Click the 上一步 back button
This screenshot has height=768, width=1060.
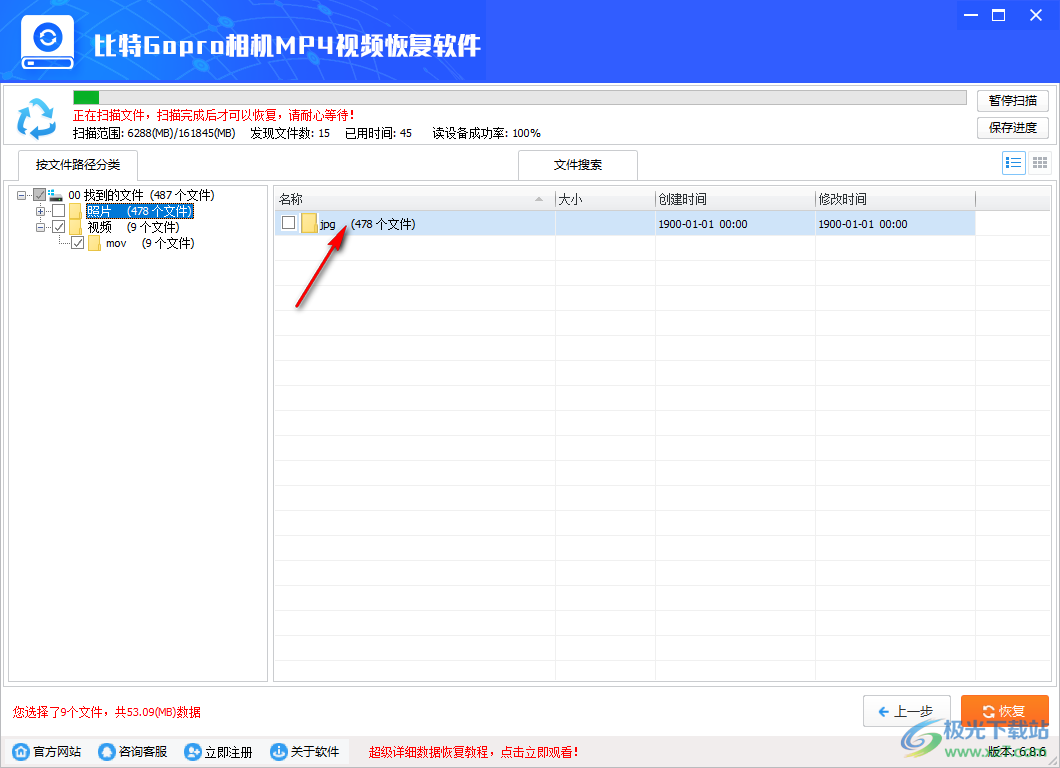pos(907,711)
